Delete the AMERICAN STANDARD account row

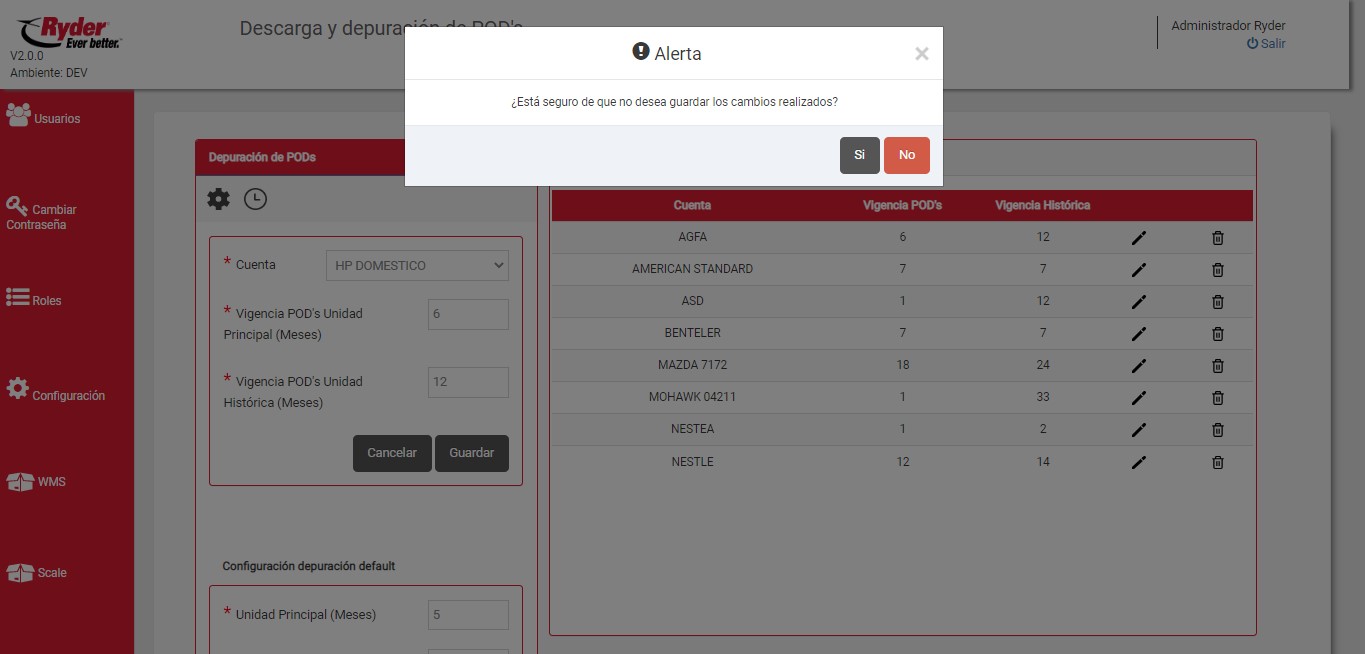pyautogui.click(x=1217, y=270)
